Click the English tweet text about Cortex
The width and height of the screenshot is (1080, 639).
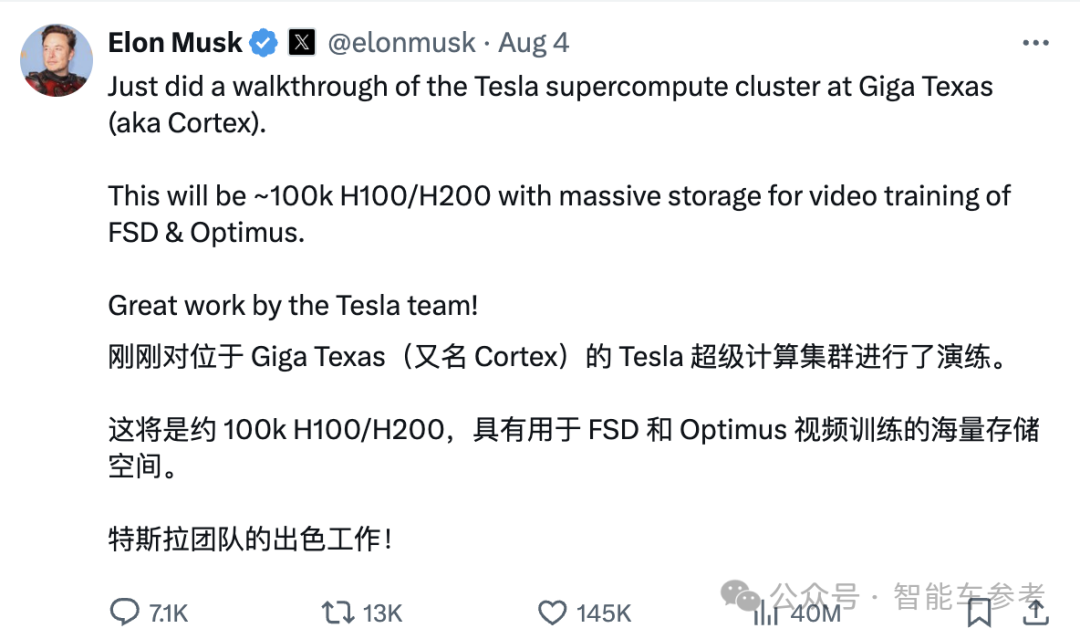click(550, 87)
